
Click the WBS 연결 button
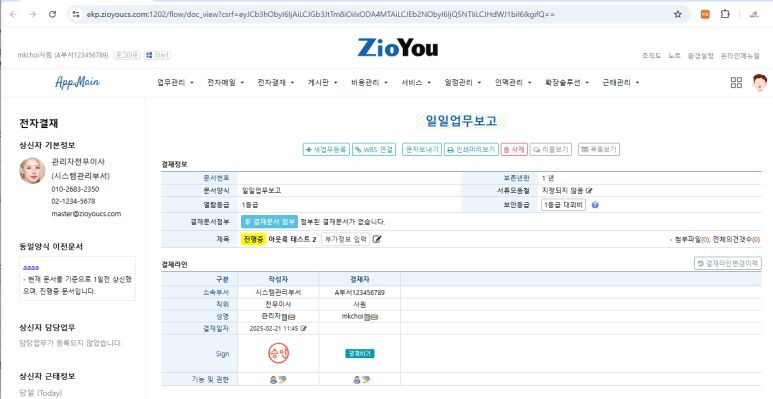point(374,149)
